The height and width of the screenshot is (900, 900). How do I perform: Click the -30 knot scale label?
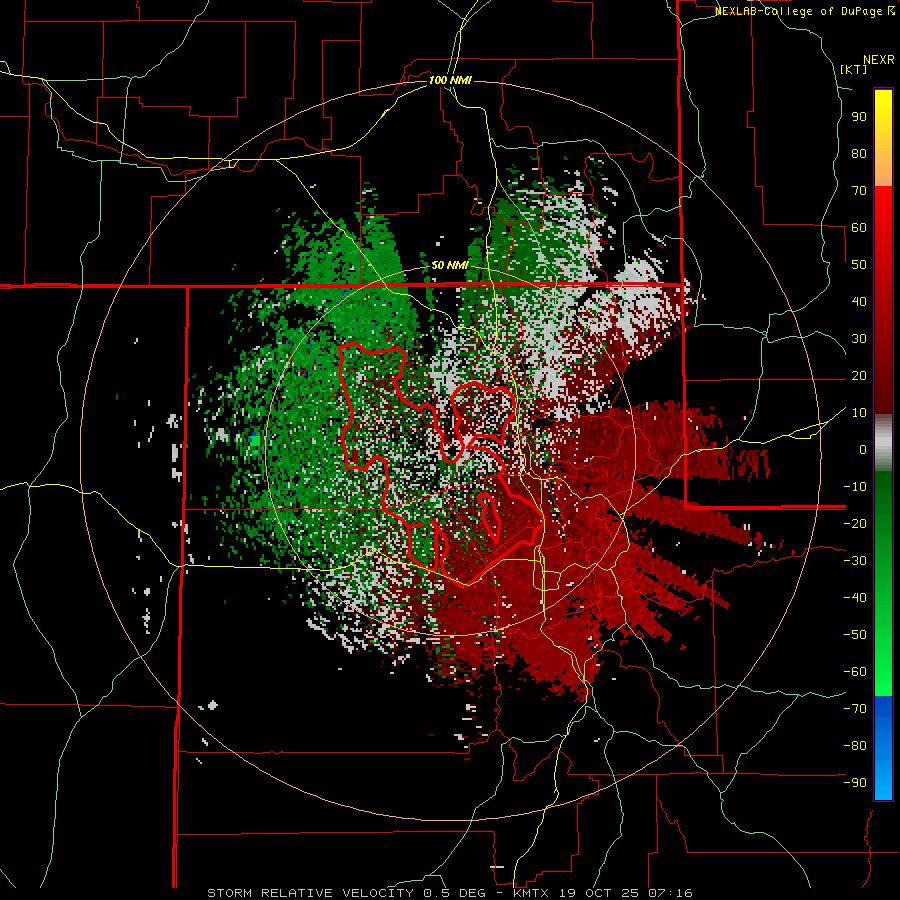[856, 561]
